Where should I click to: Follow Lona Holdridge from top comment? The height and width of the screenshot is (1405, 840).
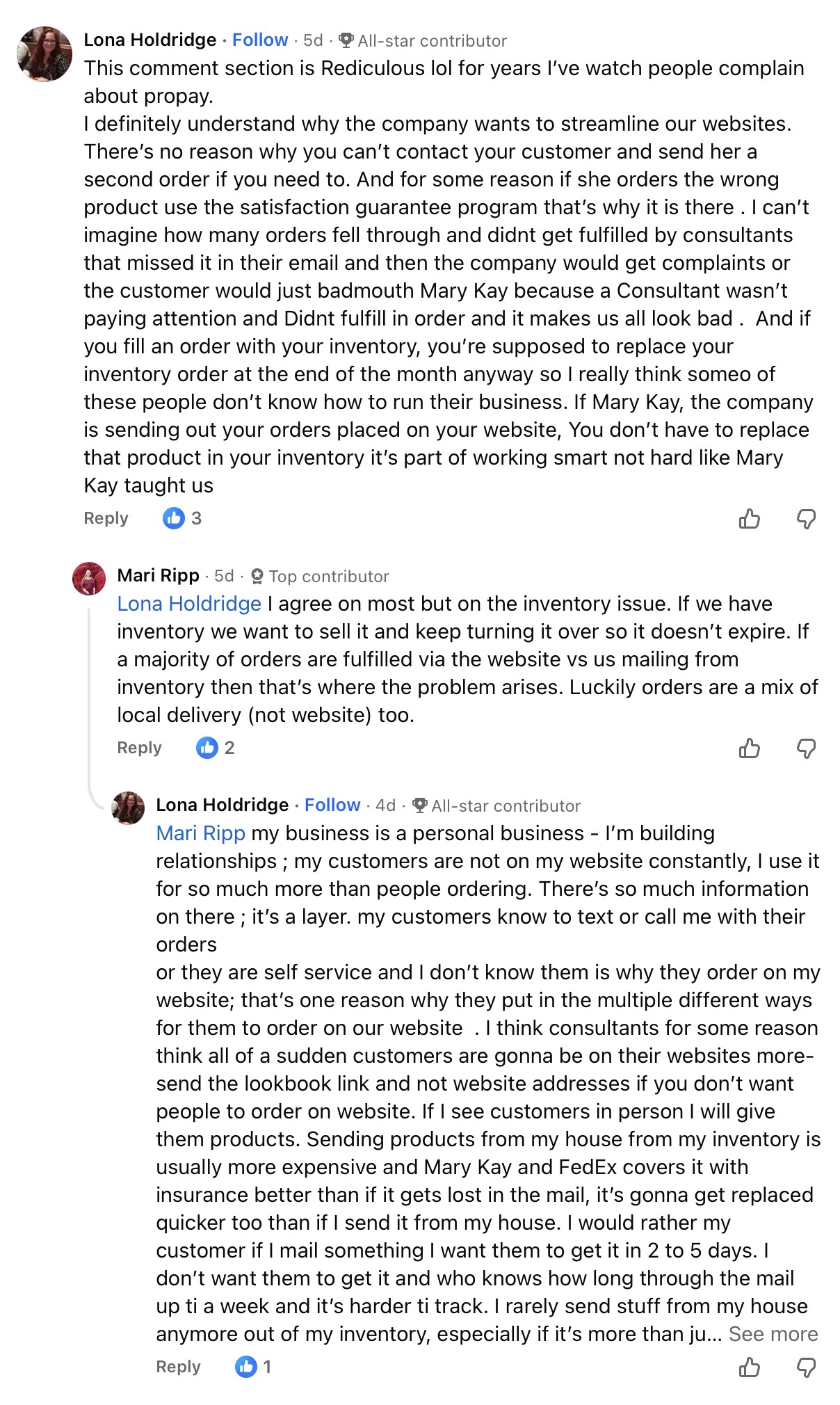click(x=260, y=40)
